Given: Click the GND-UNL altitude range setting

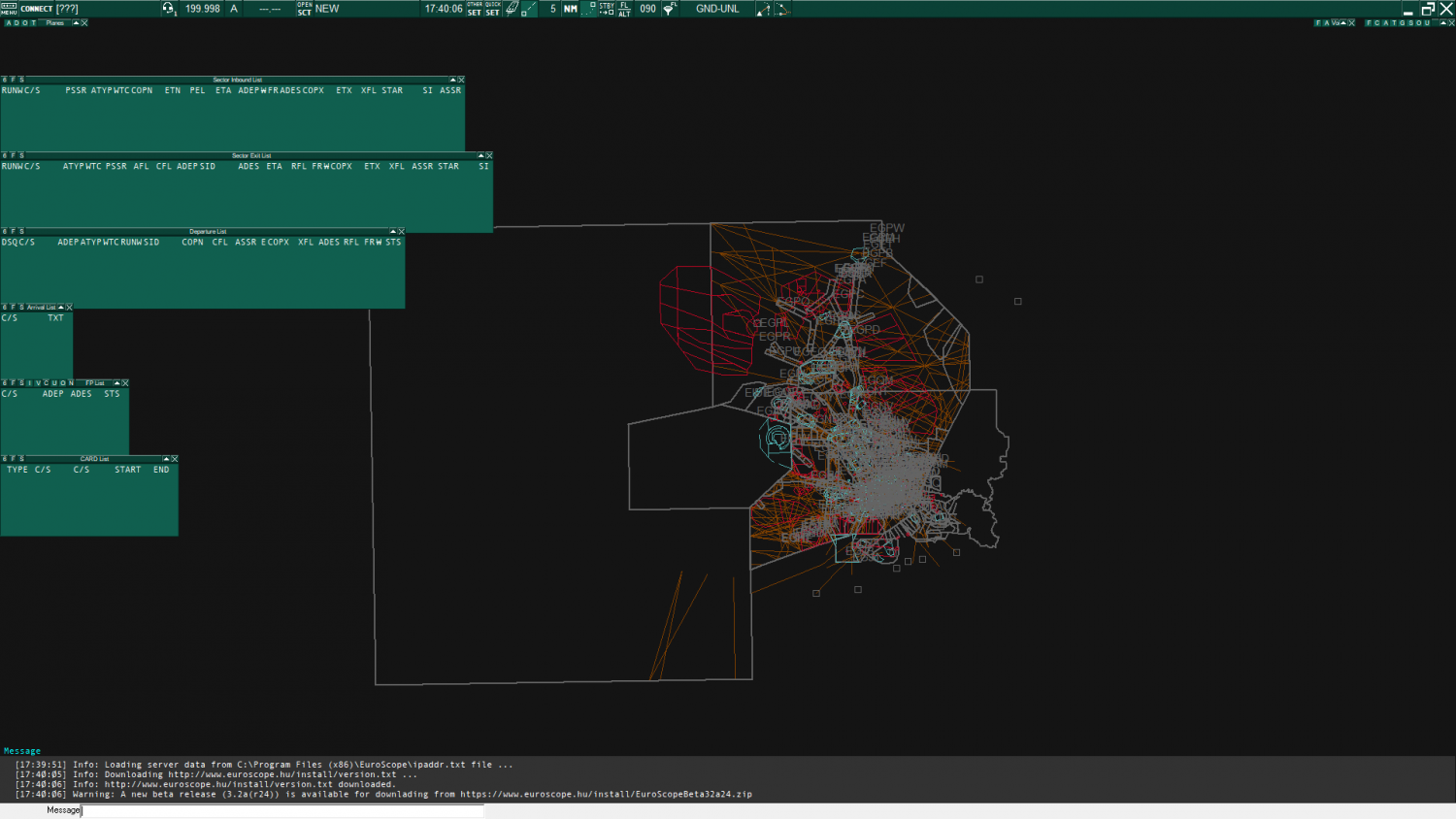Looking at the screenshot, I should click(x=717, y=9).
